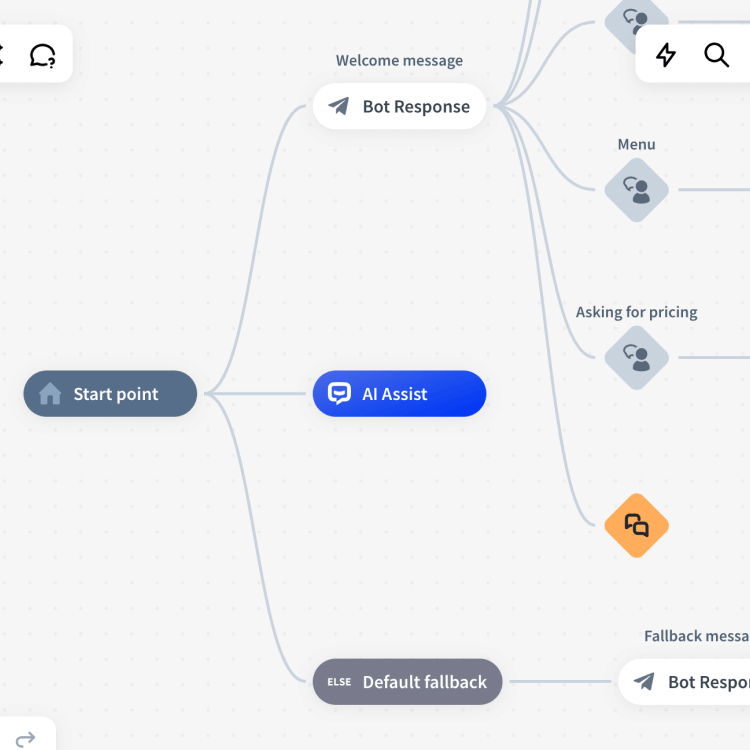Select the Welcome message Bot Response block
Image resolution: width=750 pixels, height=750 pixels.
tap(399, 107)
